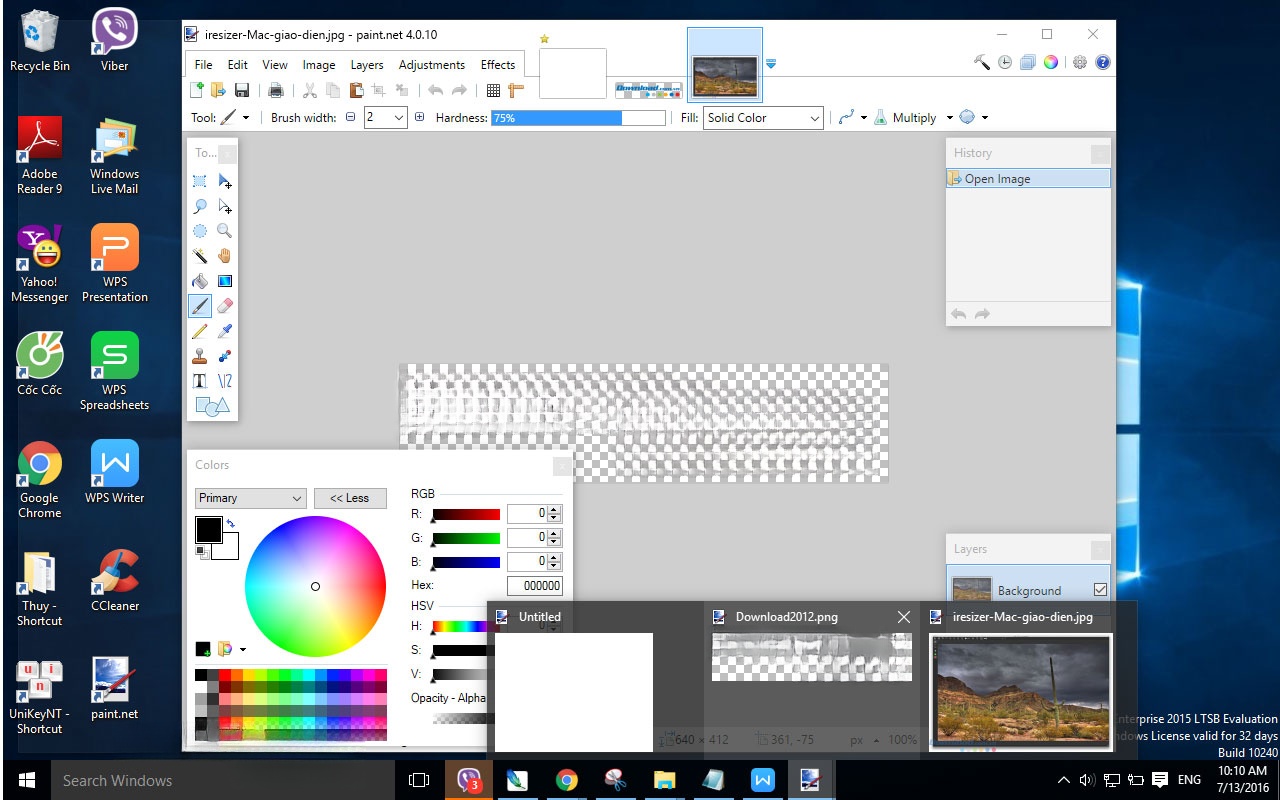Select the Ellipse Select tool

click(200, 231)
